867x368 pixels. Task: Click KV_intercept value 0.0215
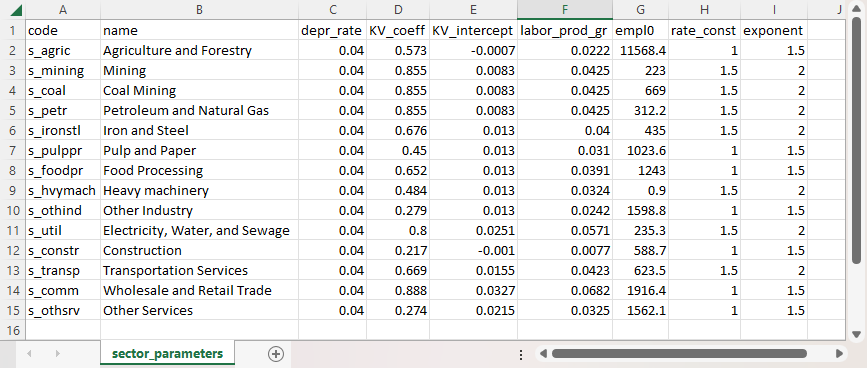(x=473, y=311)
